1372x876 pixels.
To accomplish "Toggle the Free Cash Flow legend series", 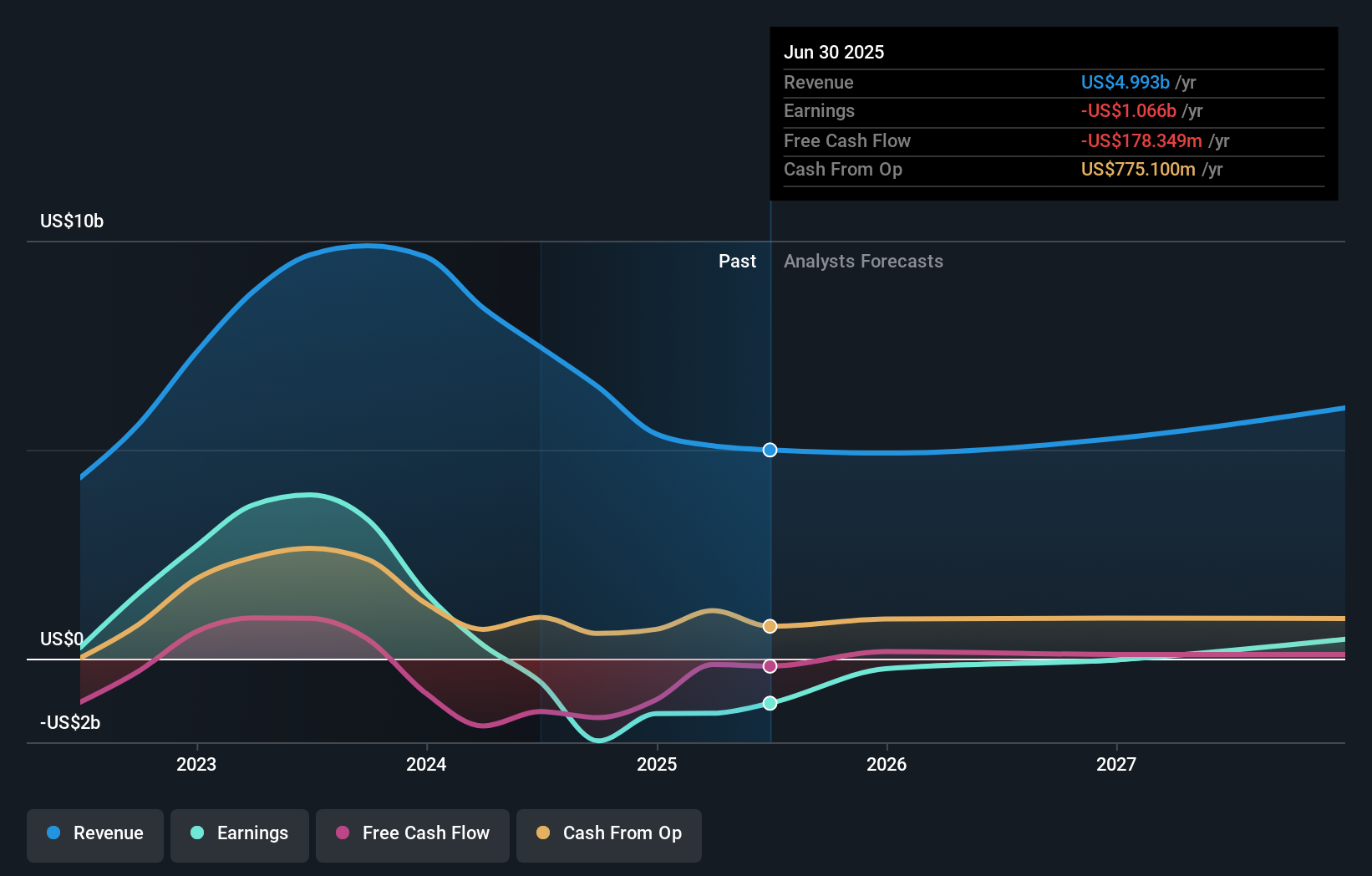I will click(x=413, y=835).
